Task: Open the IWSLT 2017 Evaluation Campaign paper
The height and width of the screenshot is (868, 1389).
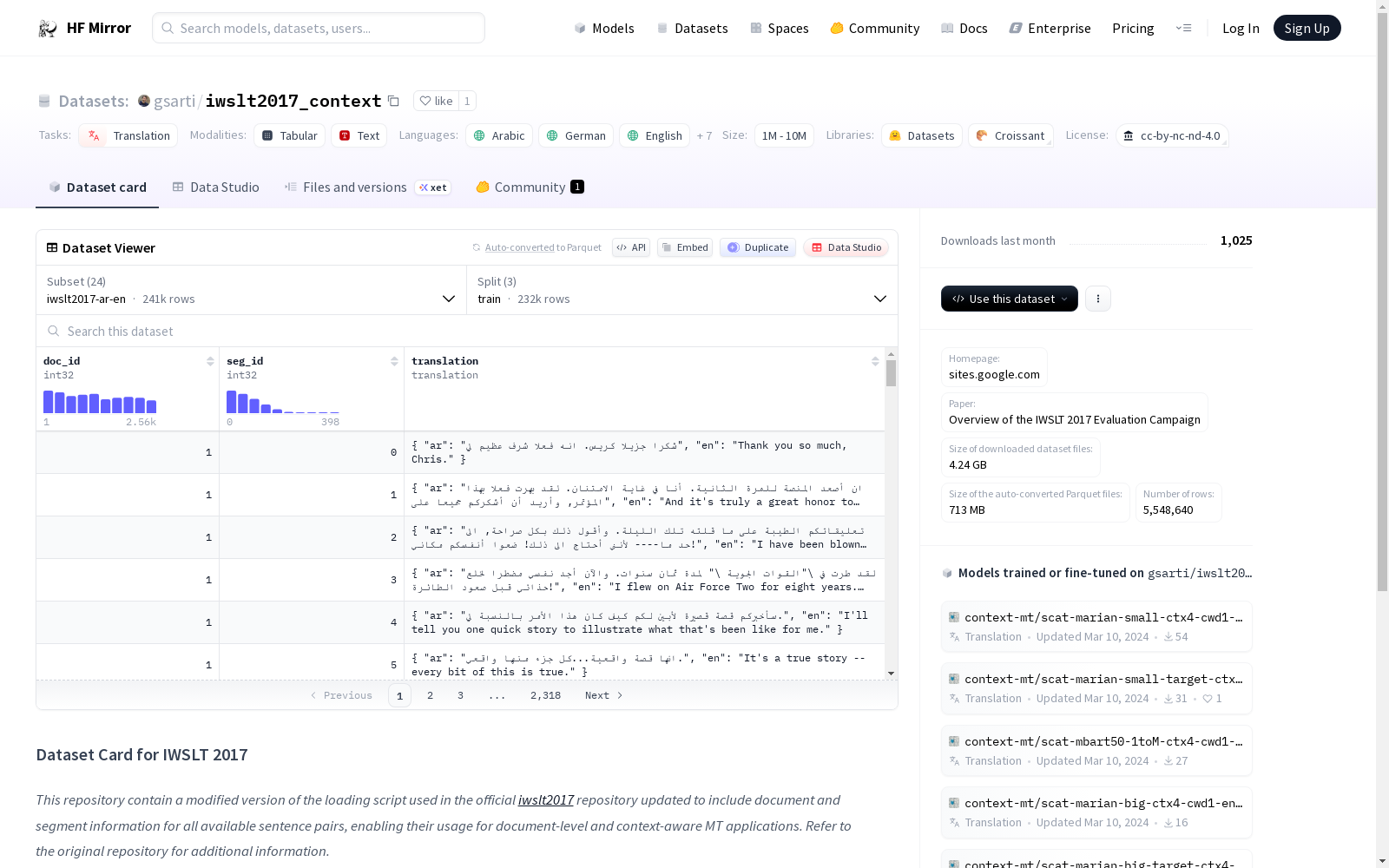Action: coord(1075,412)
